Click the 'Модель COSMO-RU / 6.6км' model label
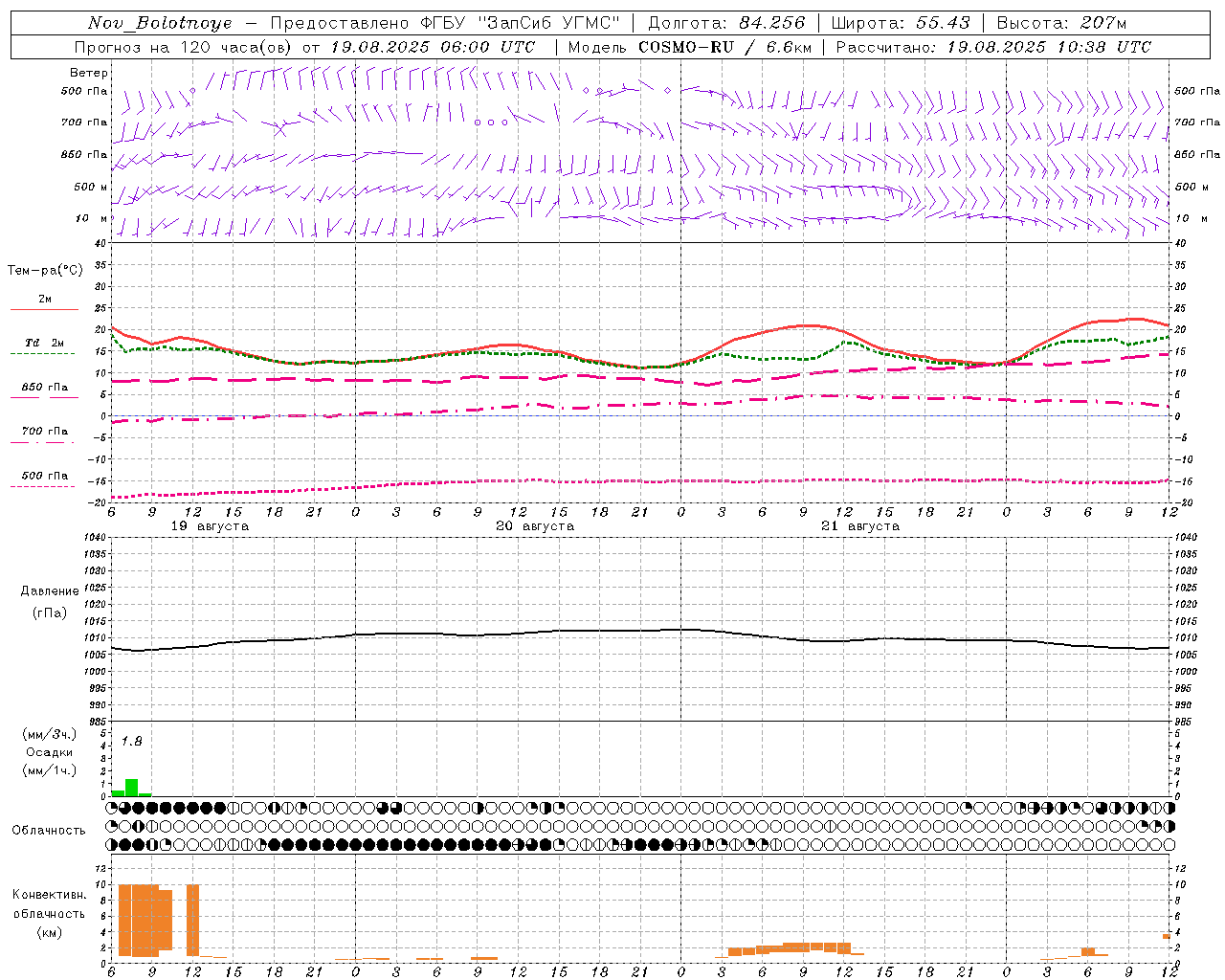This screenshot has height=980, width=1225. pyautogui.click(x=690, y=47)
